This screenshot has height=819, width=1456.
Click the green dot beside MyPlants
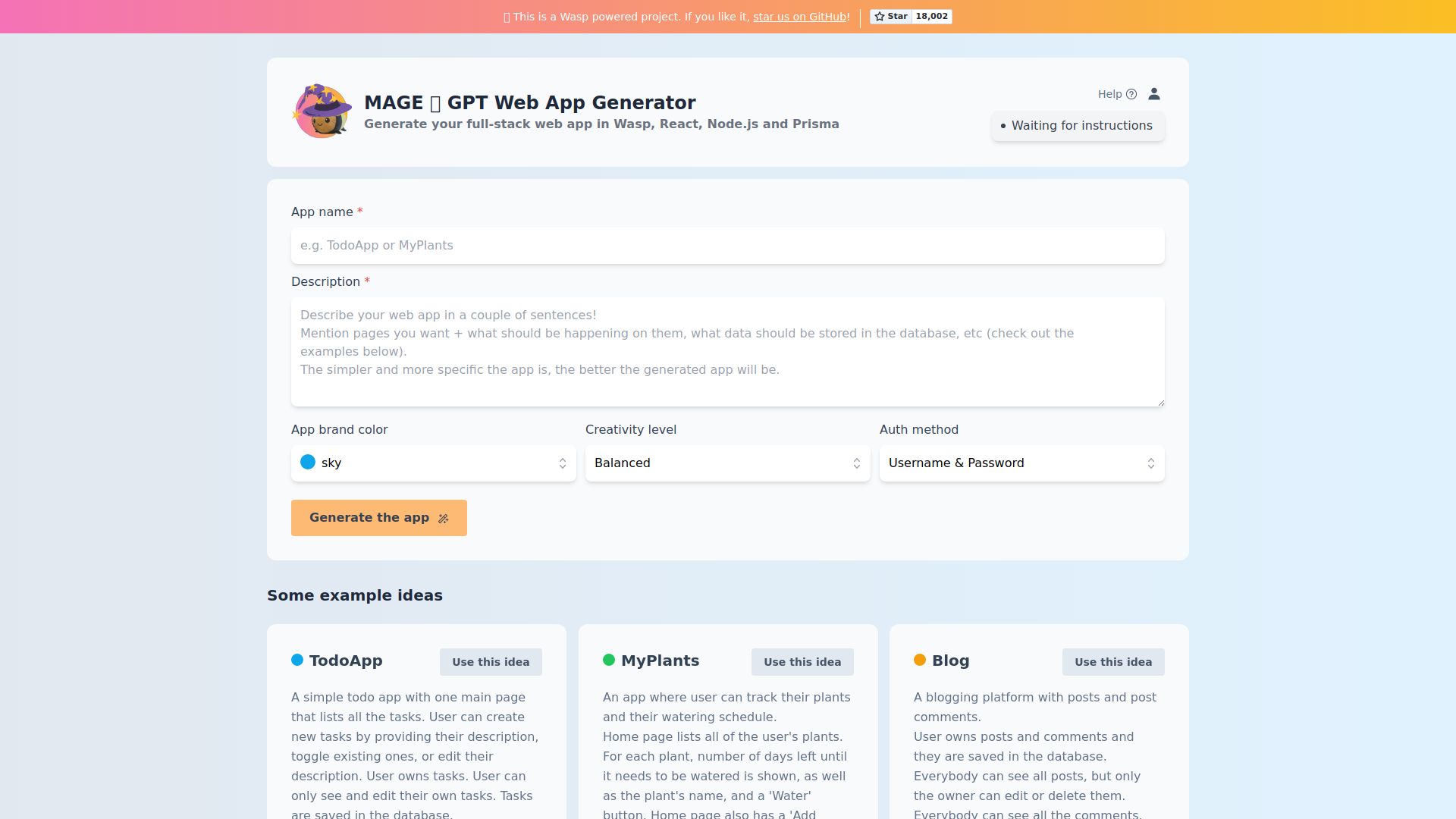click(609, 661)
